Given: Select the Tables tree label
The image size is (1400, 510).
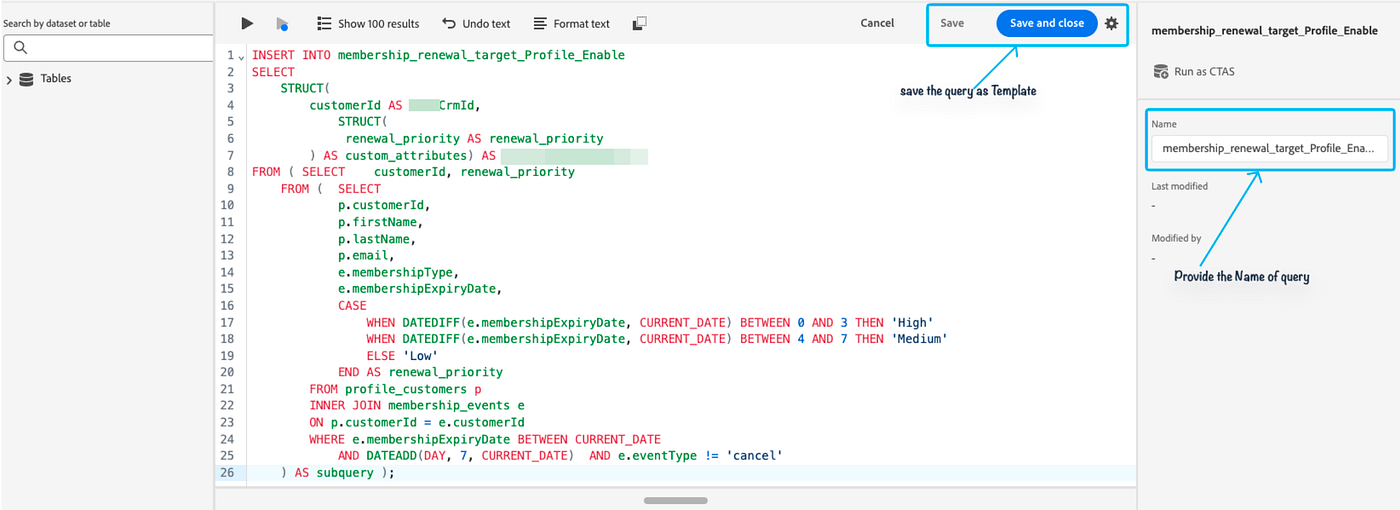Looking at the screenshot, I should pos(56,79).
